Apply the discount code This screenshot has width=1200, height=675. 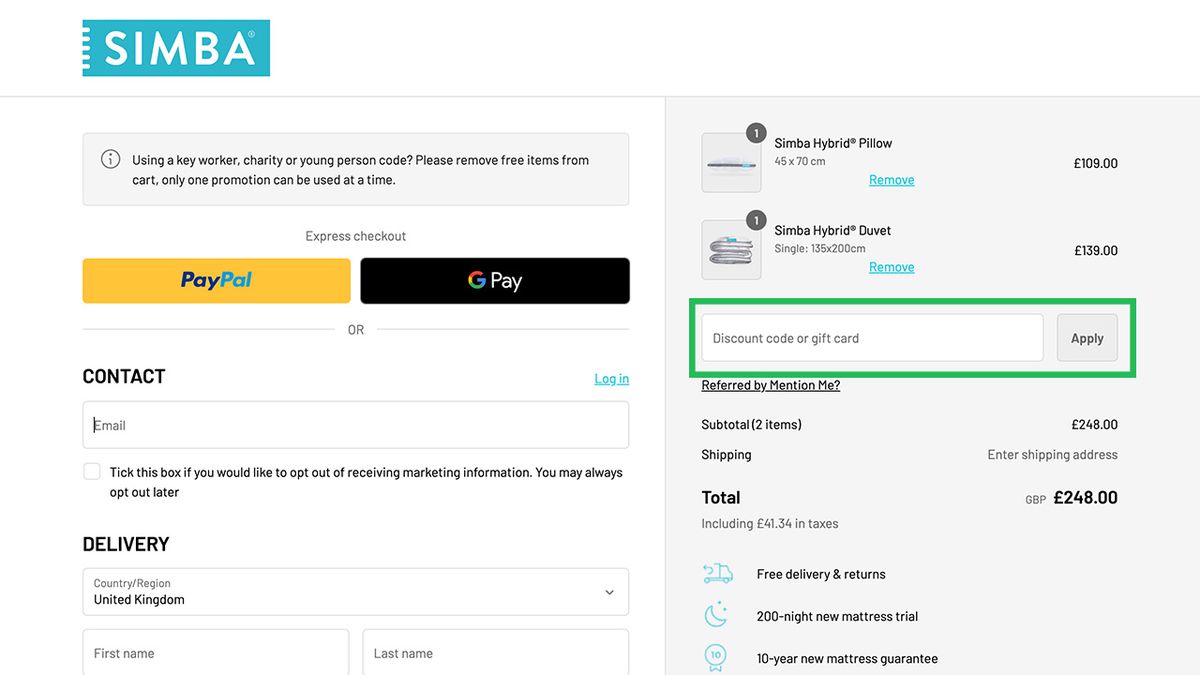pos(1087,338)
